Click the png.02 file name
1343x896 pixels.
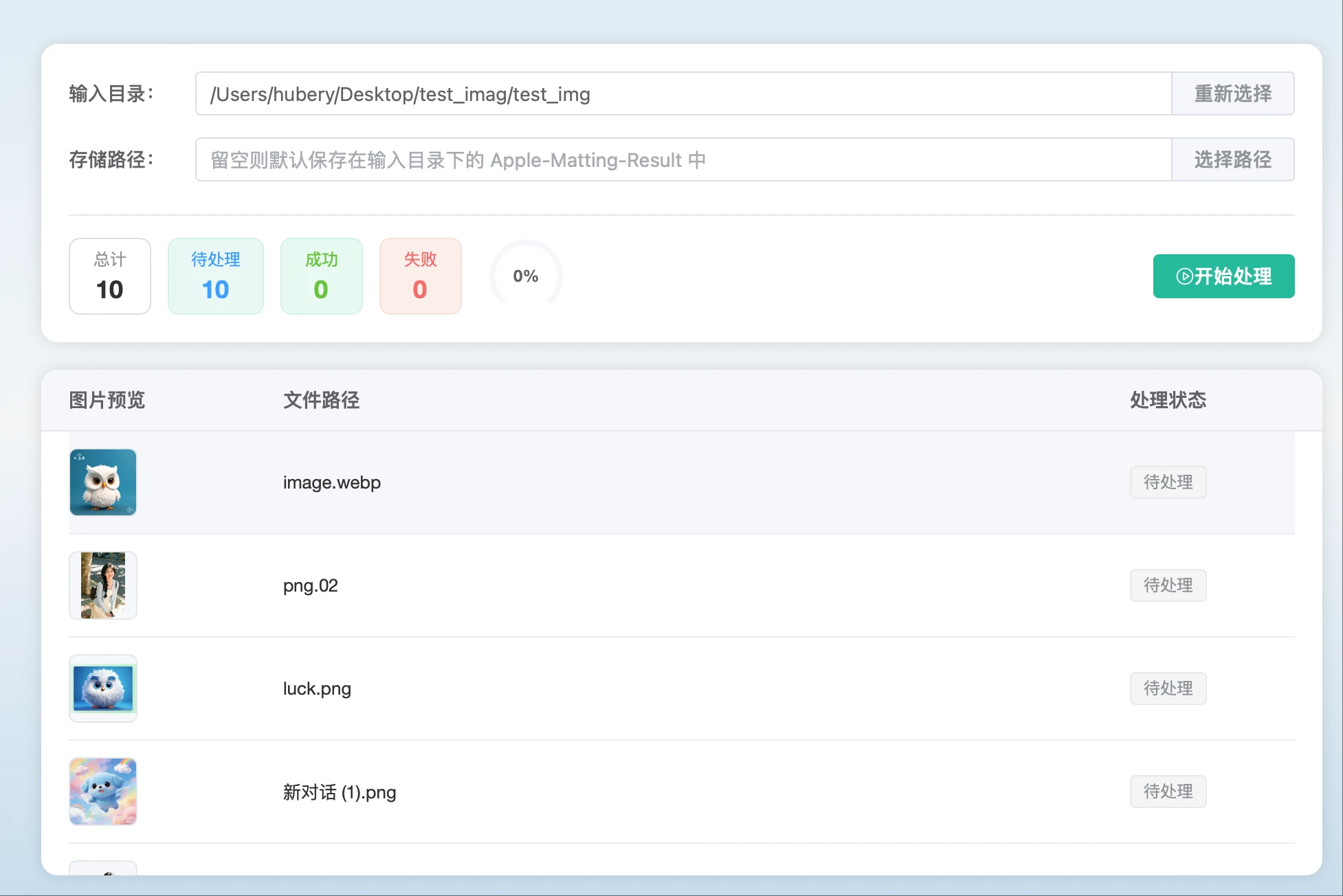(311, 585)
